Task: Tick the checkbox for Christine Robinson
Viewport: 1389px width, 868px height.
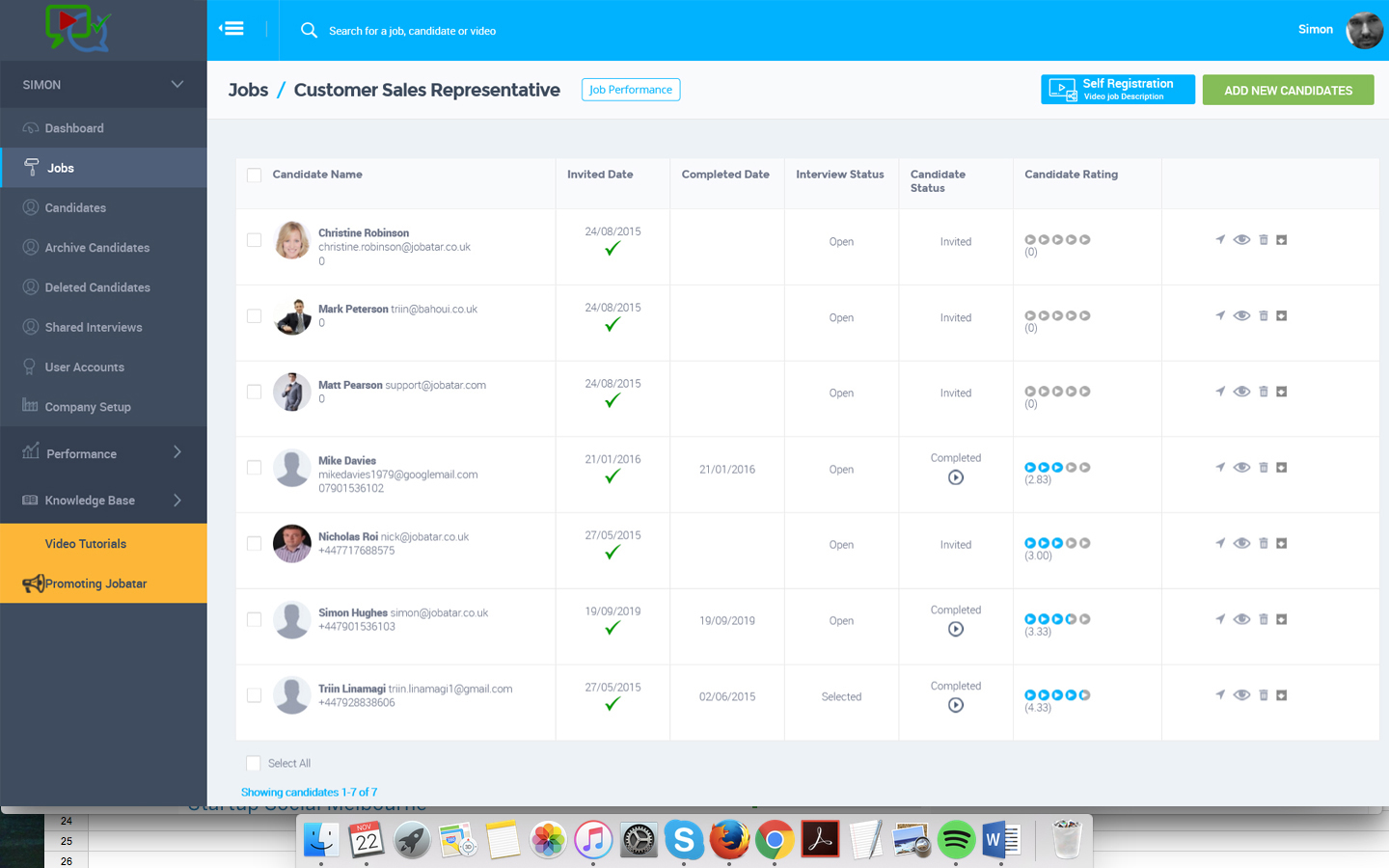Action: point(255,240)
